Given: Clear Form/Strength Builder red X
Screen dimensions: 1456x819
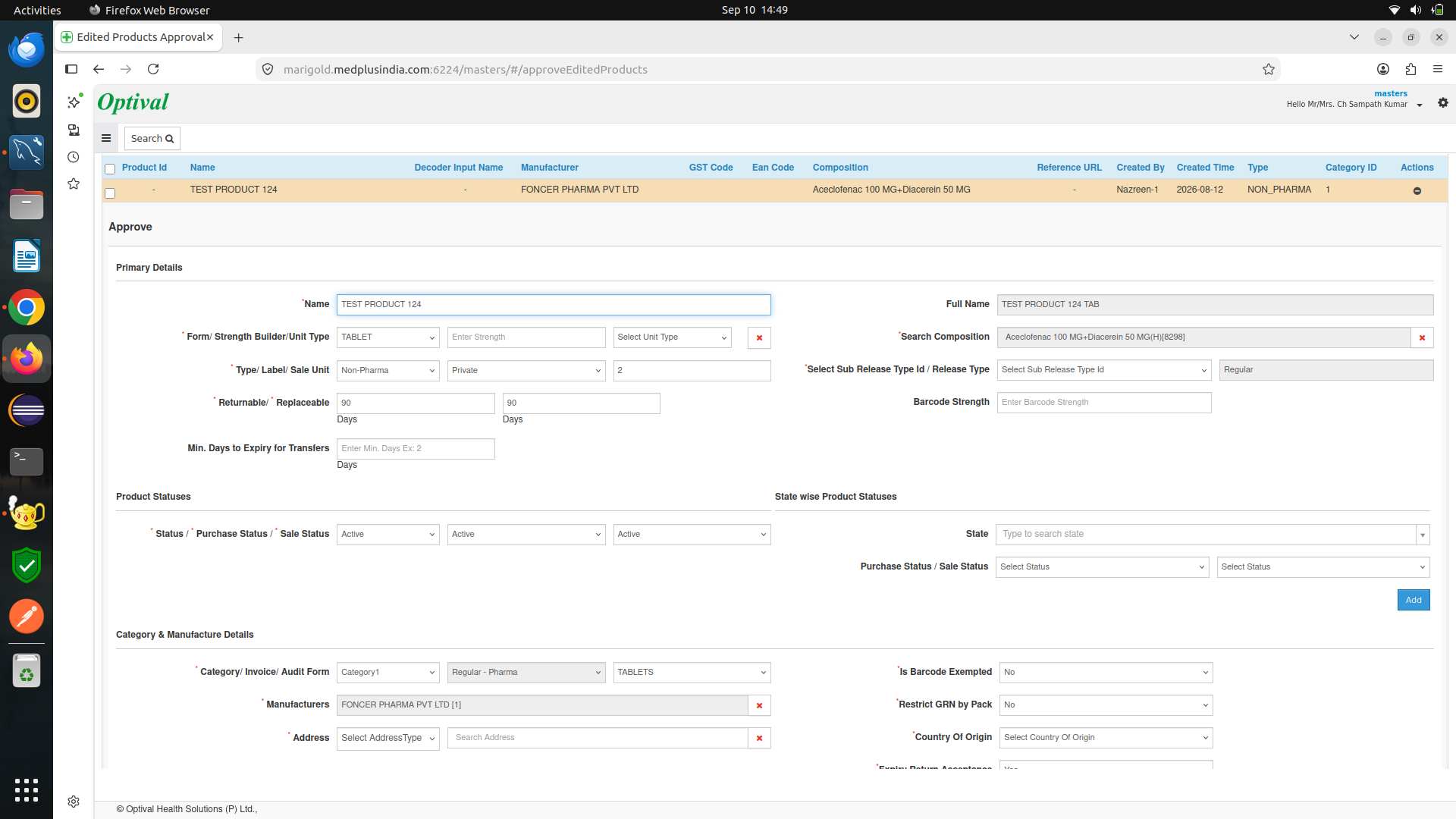Looking at the screenshot, I should pos(759,337).
